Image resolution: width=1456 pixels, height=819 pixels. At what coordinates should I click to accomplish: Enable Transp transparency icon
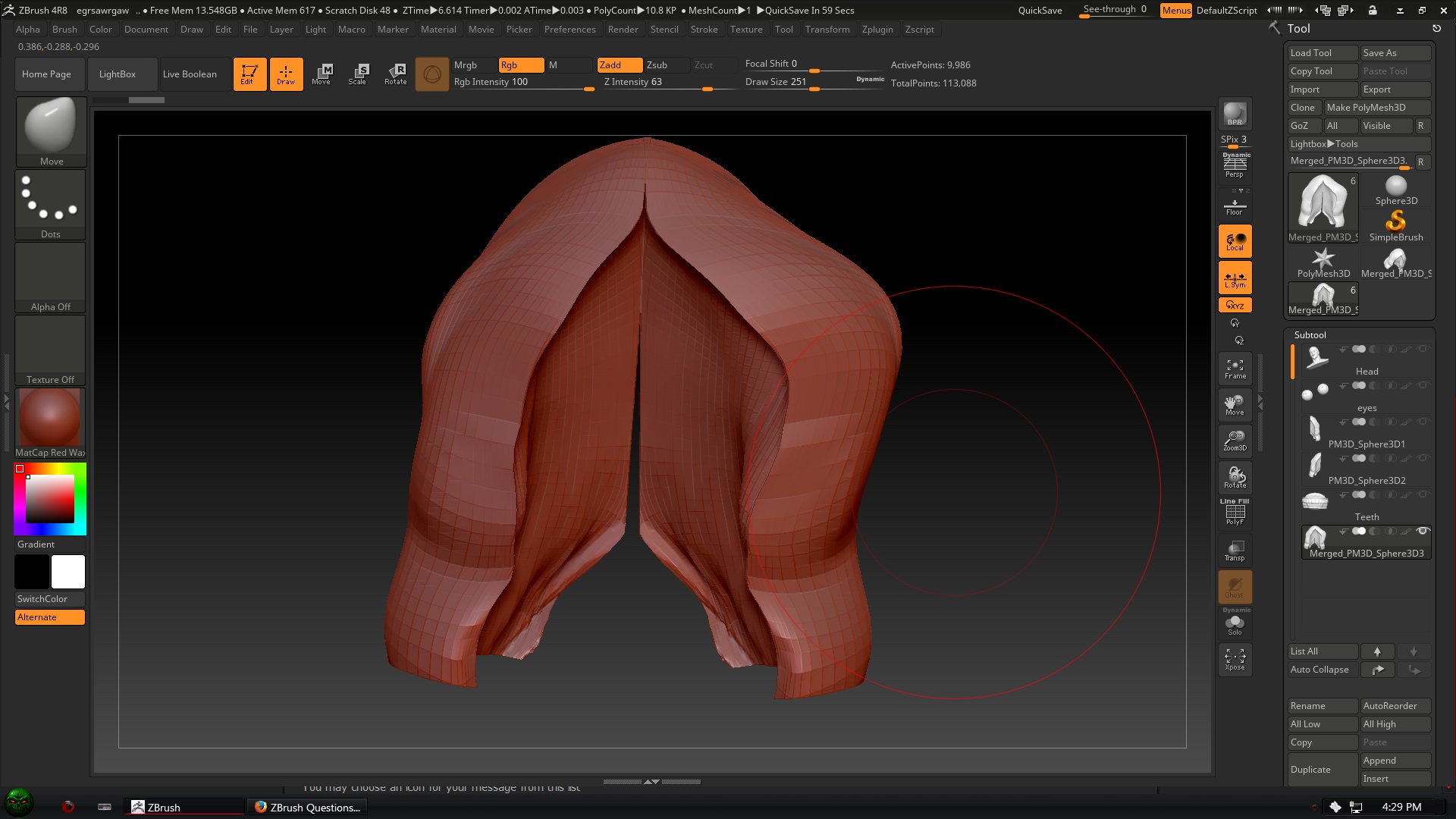(x=1235, y=550)
